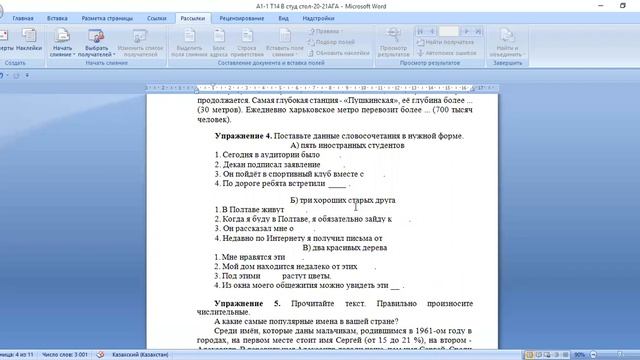Image resolution: width=640 pixels, height=360 pixels.
Task: Open the Надстройки tab
Action: pyautogui.click(x=318, y=18)
